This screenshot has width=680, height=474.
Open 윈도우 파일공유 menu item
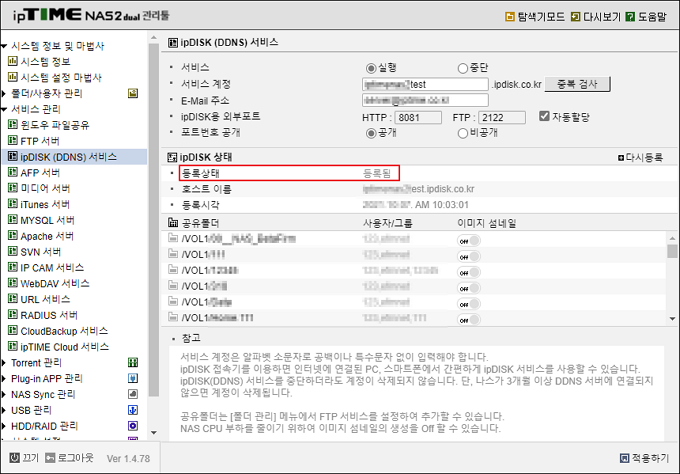(x=55, y=125)
